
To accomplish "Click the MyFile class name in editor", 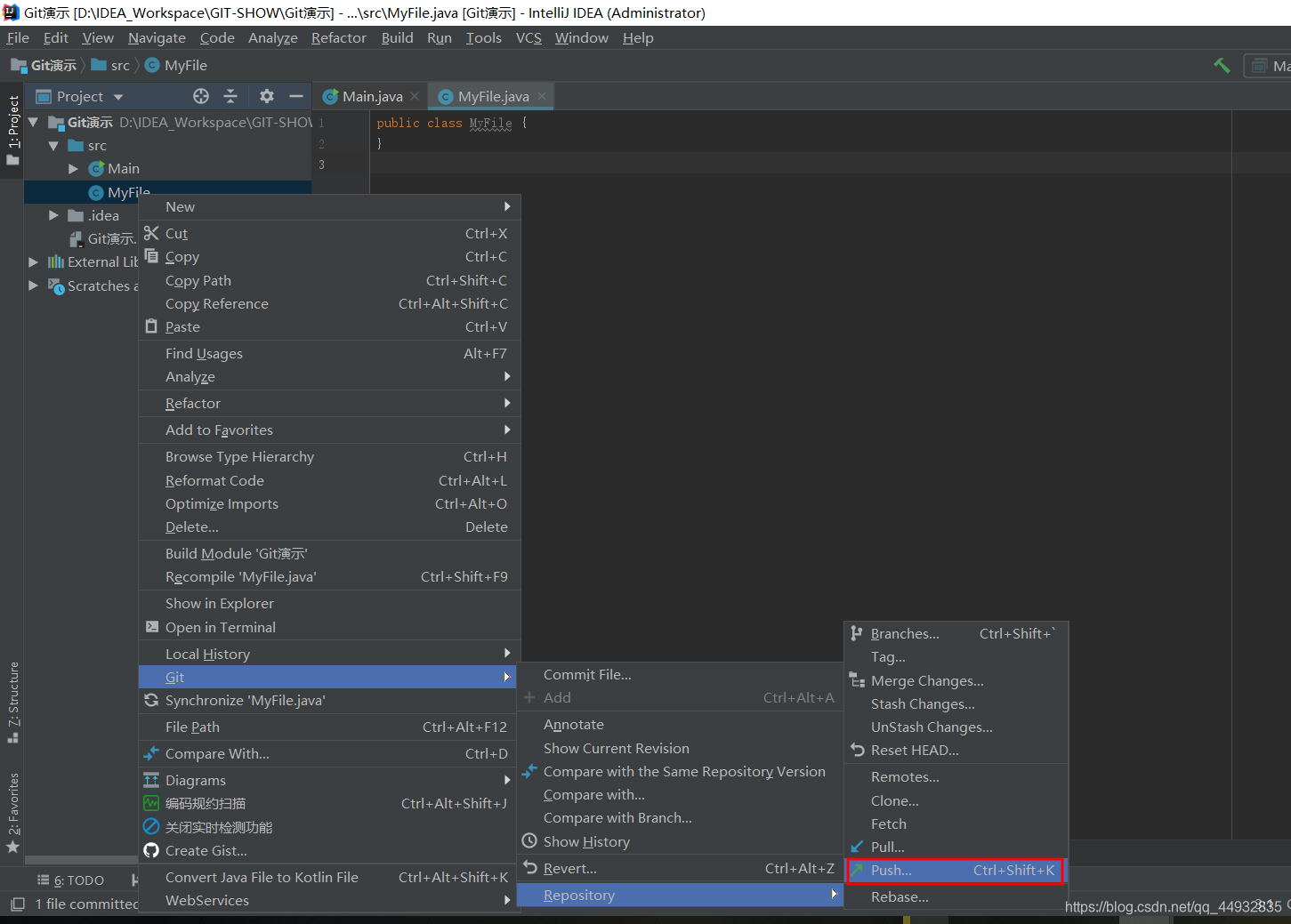I will click(x=490, y=124).
